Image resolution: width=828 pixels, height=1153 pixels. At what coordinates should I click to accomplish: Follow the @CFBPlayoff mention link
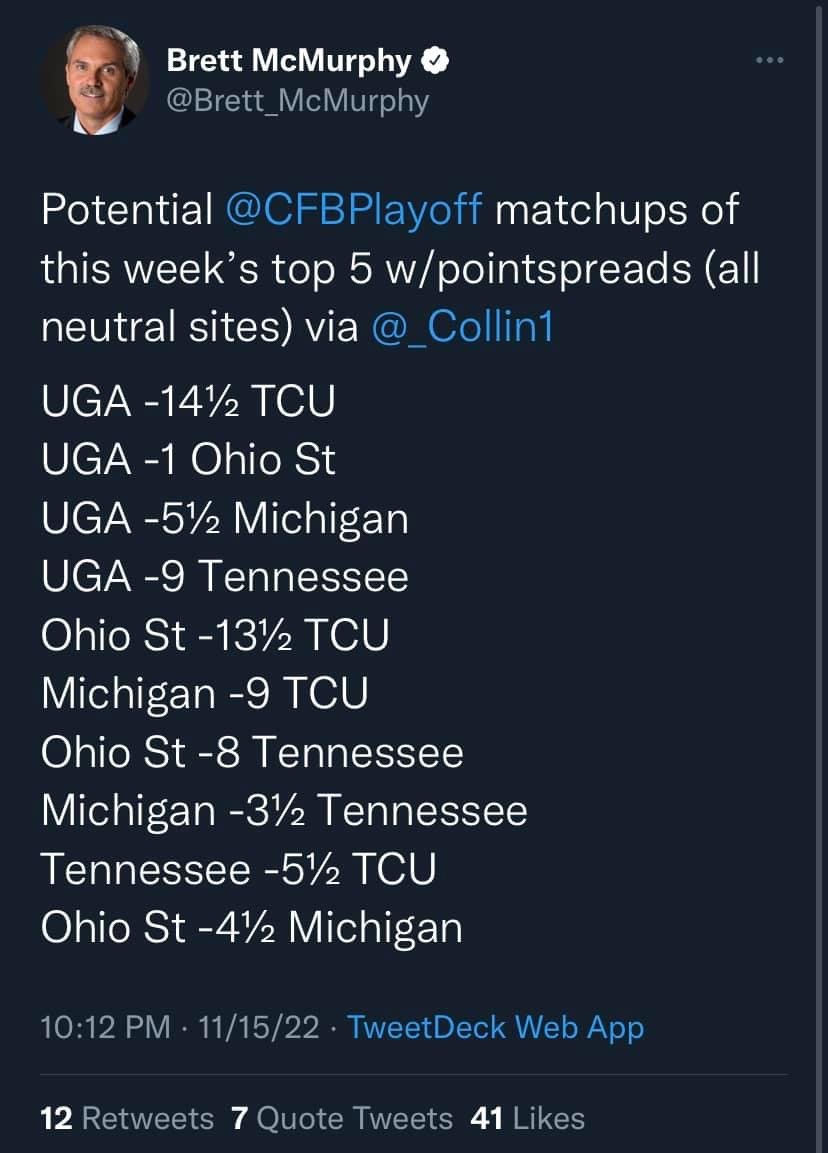[354, 210]
